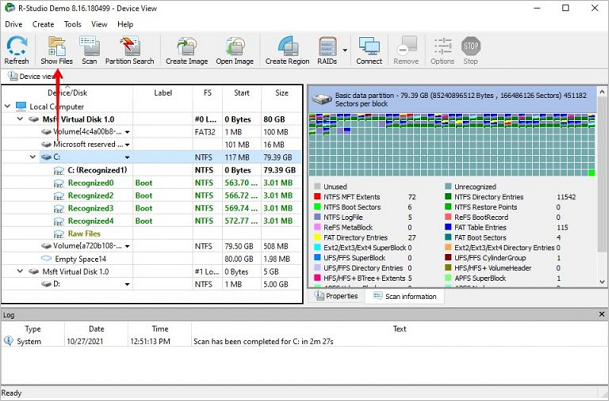Open the Options toolbar icon

(x=442, y=50)
